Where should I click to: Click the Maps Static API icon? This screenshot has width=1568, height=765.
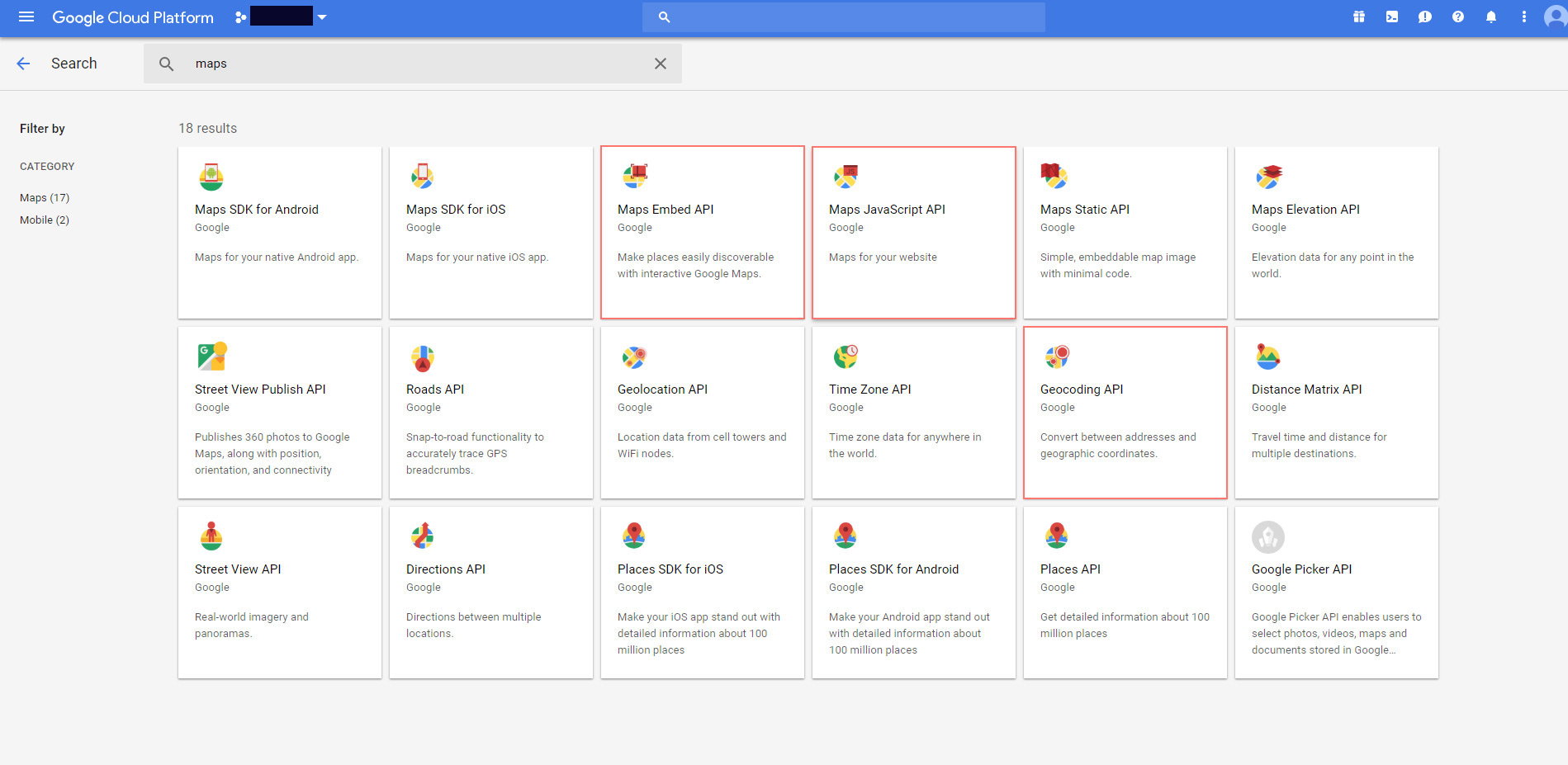click(x=1054, y=177)
